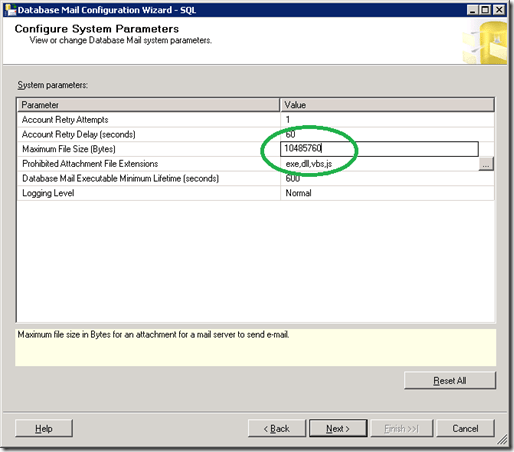Click the View or change Database Mail subtitle
The width and height of the screenshot is (514, 452).
(120, 40)
